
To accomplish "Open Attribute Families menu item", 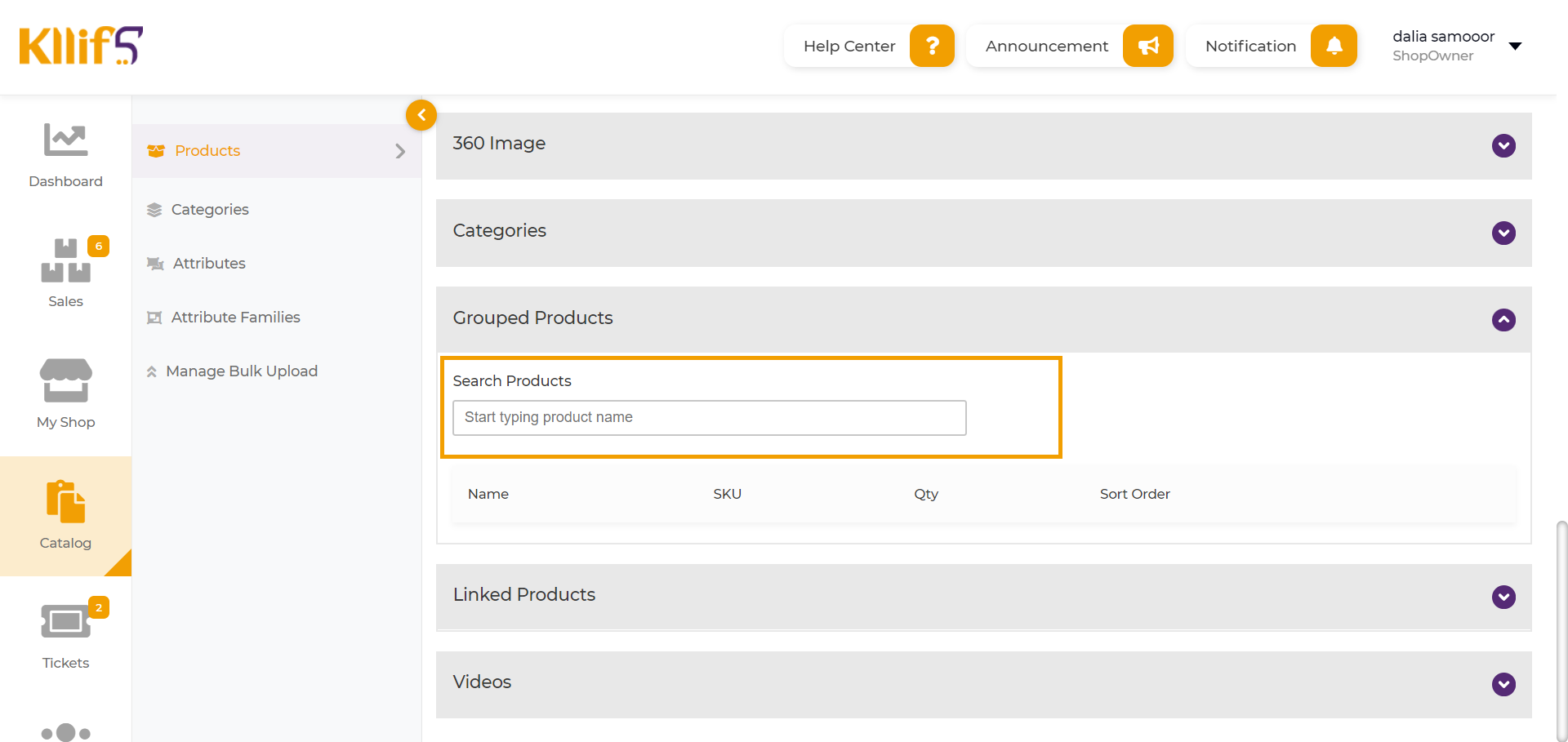I will [235, 318].
